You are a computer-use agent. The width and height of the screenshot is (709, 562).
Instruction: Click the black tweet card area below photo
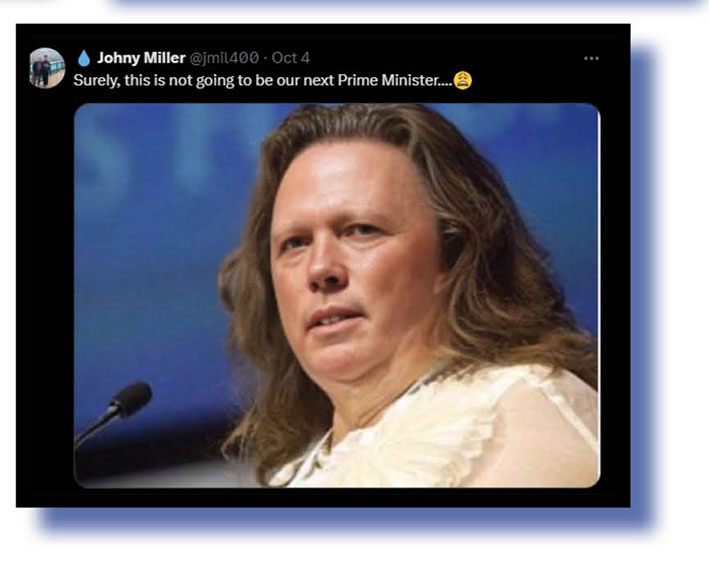[x=323, y=497]
